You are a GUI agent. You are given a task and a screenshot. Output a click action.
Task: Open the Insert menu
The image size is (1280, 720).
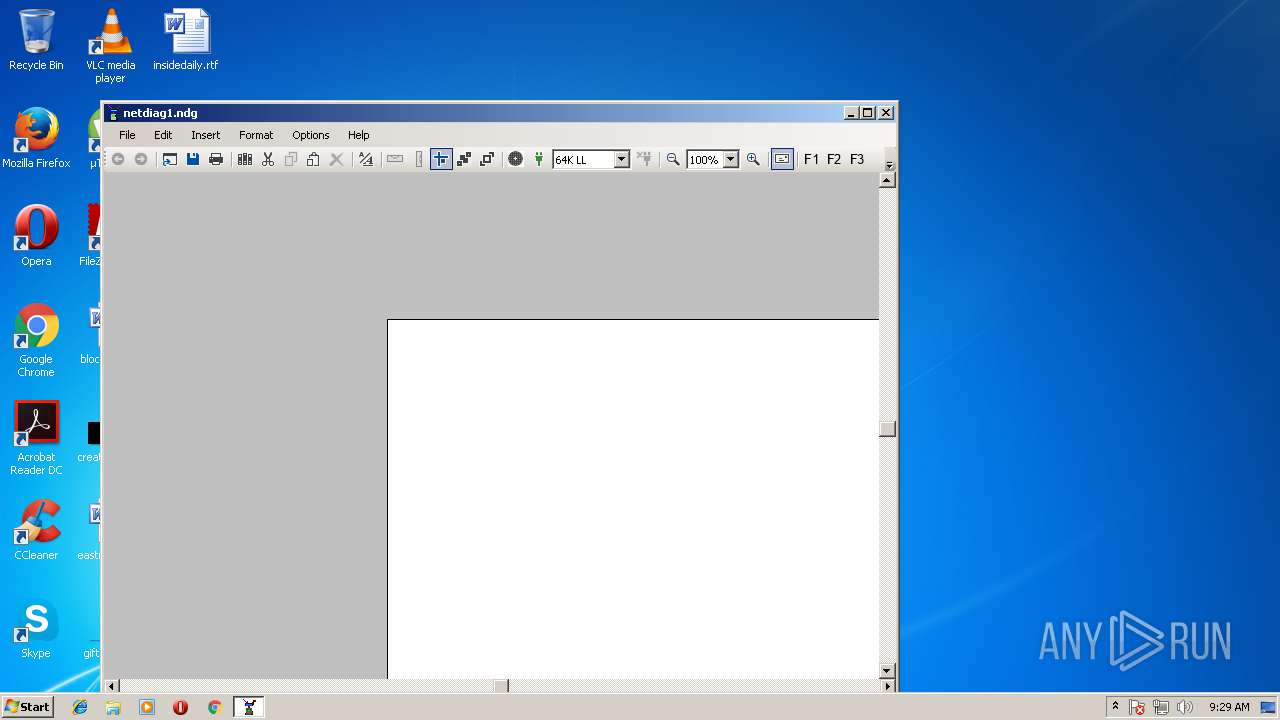tap(206, 135)
